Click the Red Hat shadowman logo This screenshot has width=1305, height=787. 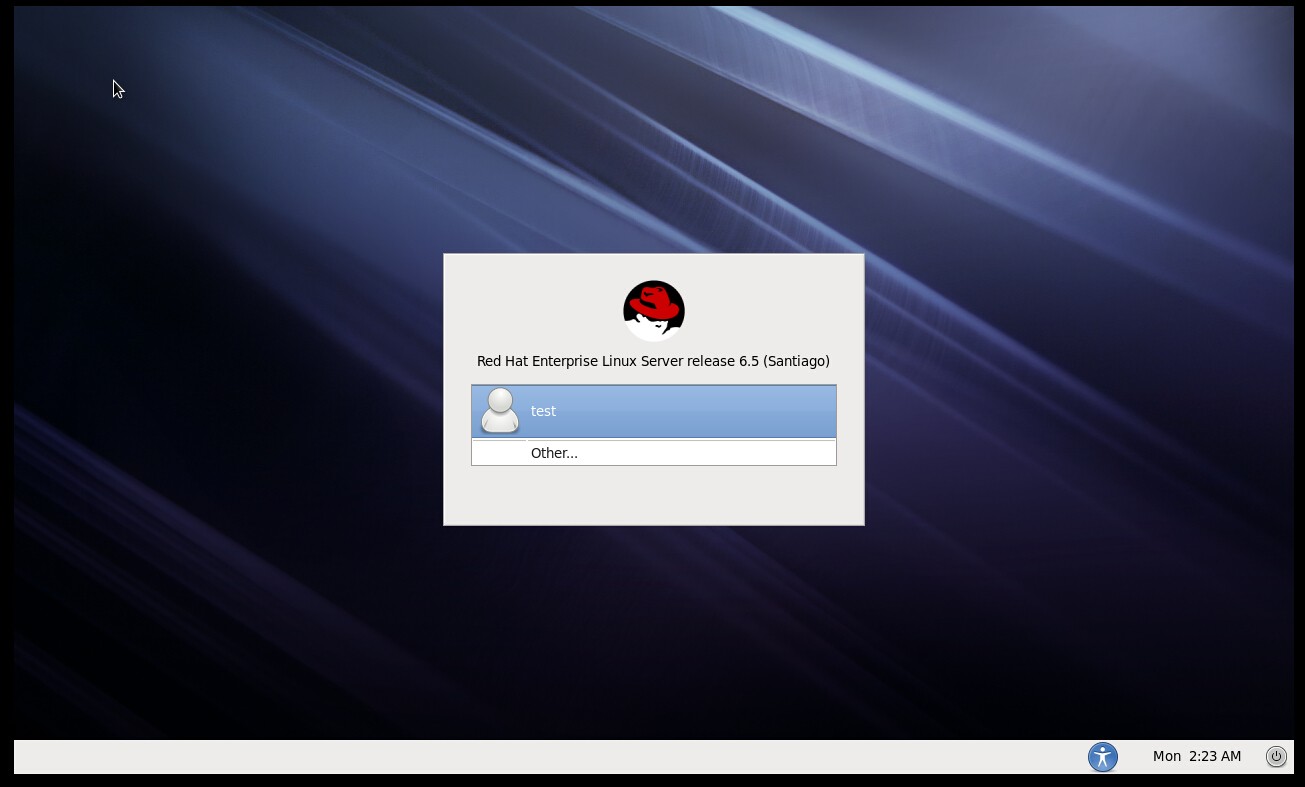point(653,311)
